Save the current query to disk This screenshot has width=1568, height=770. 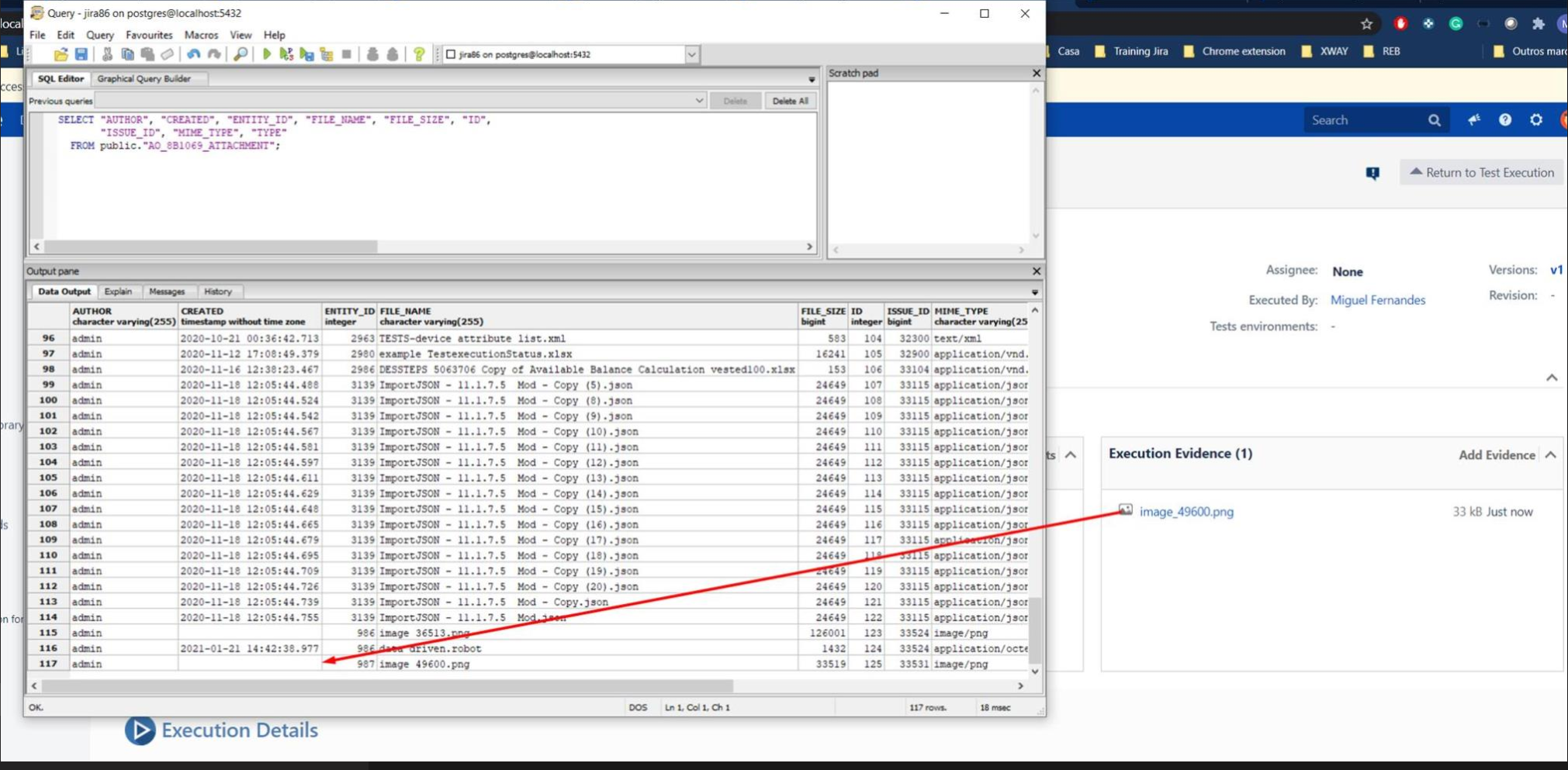82,54
